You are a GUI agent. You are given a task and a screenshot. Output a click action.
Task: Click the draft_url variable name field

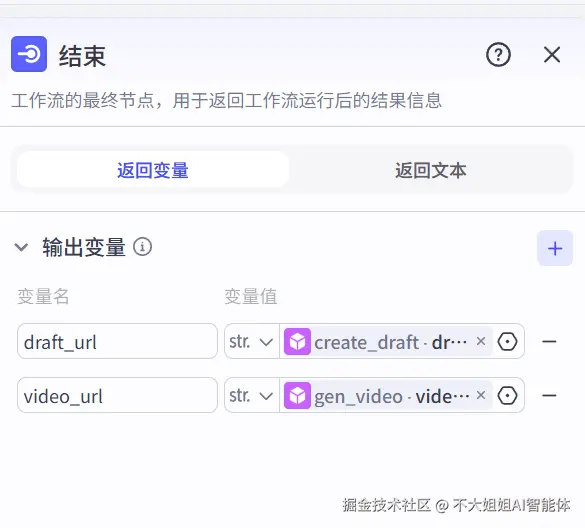(117, 341)
